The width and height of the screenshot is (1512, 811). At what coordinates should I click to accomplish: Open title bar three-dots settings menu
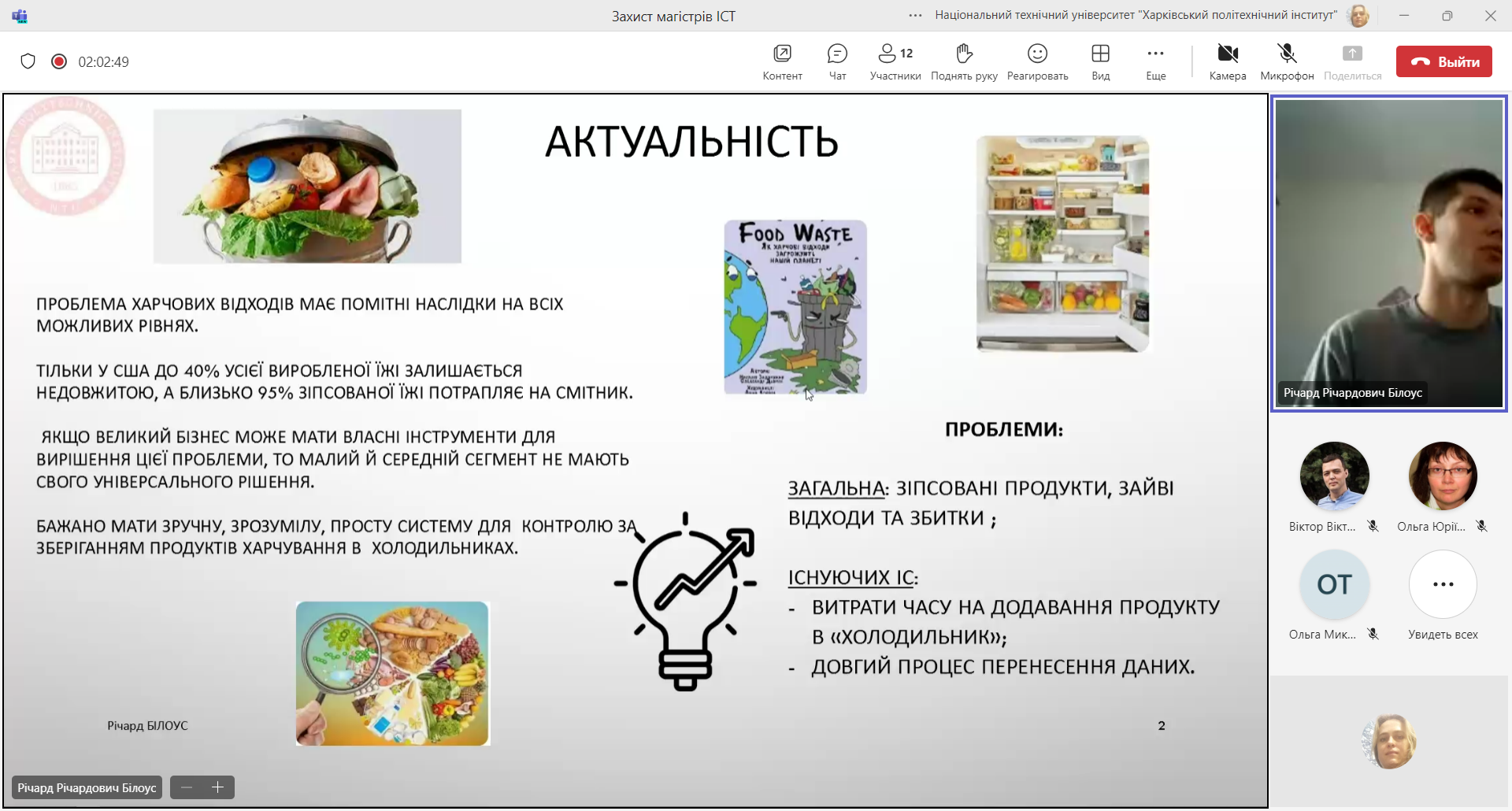(x=915, y=16)
